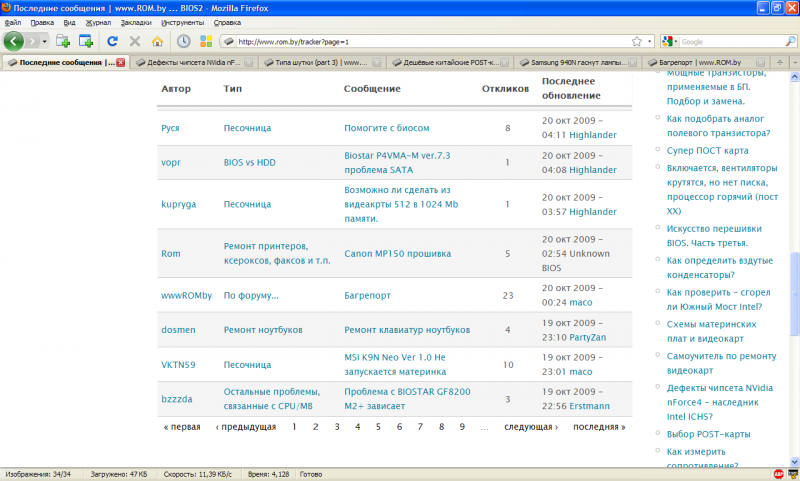Open the Highlander link in Руся row

(593, 135)
